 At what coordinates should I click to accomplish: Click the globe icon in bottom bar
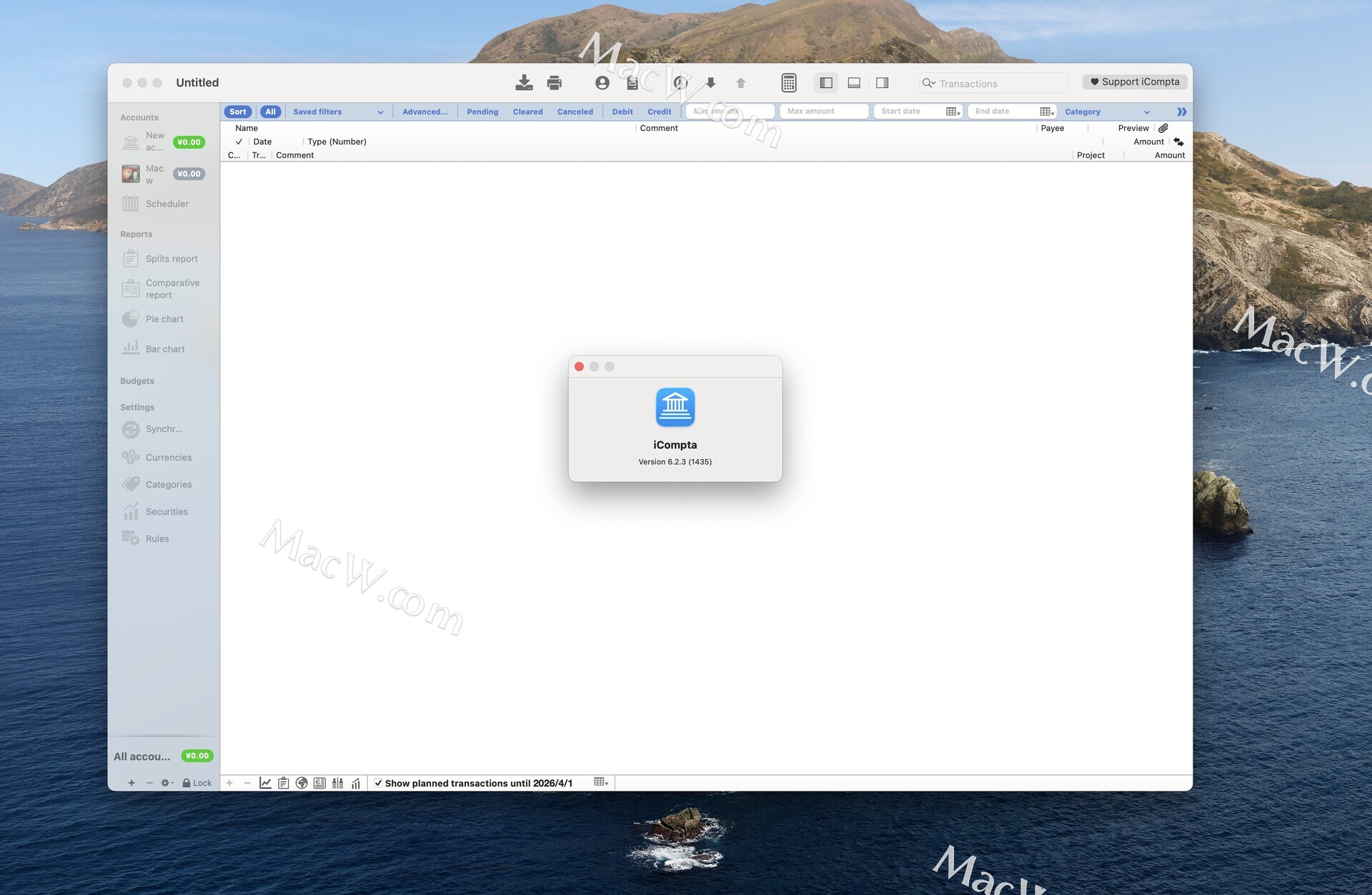click(302, 783)
